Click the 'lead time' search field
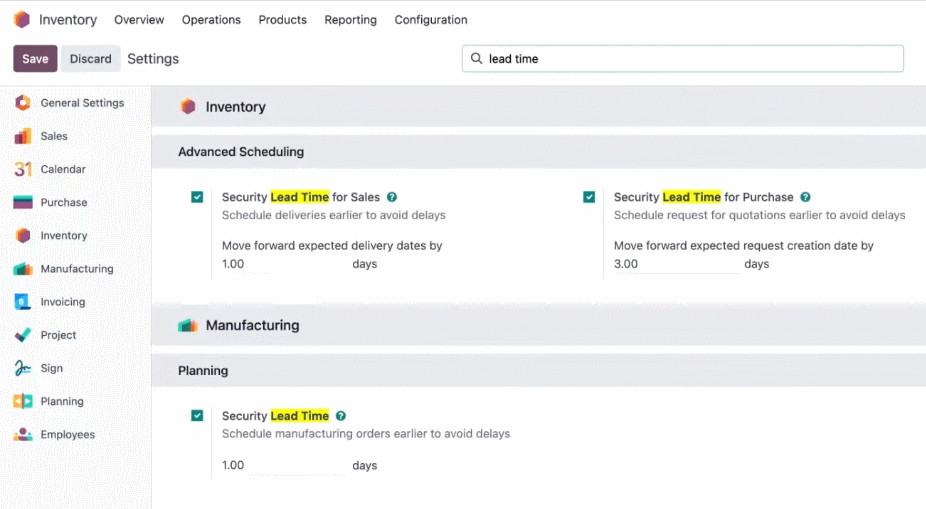Image resolution: width=926 pixels, height=509 pixels. 683,58
